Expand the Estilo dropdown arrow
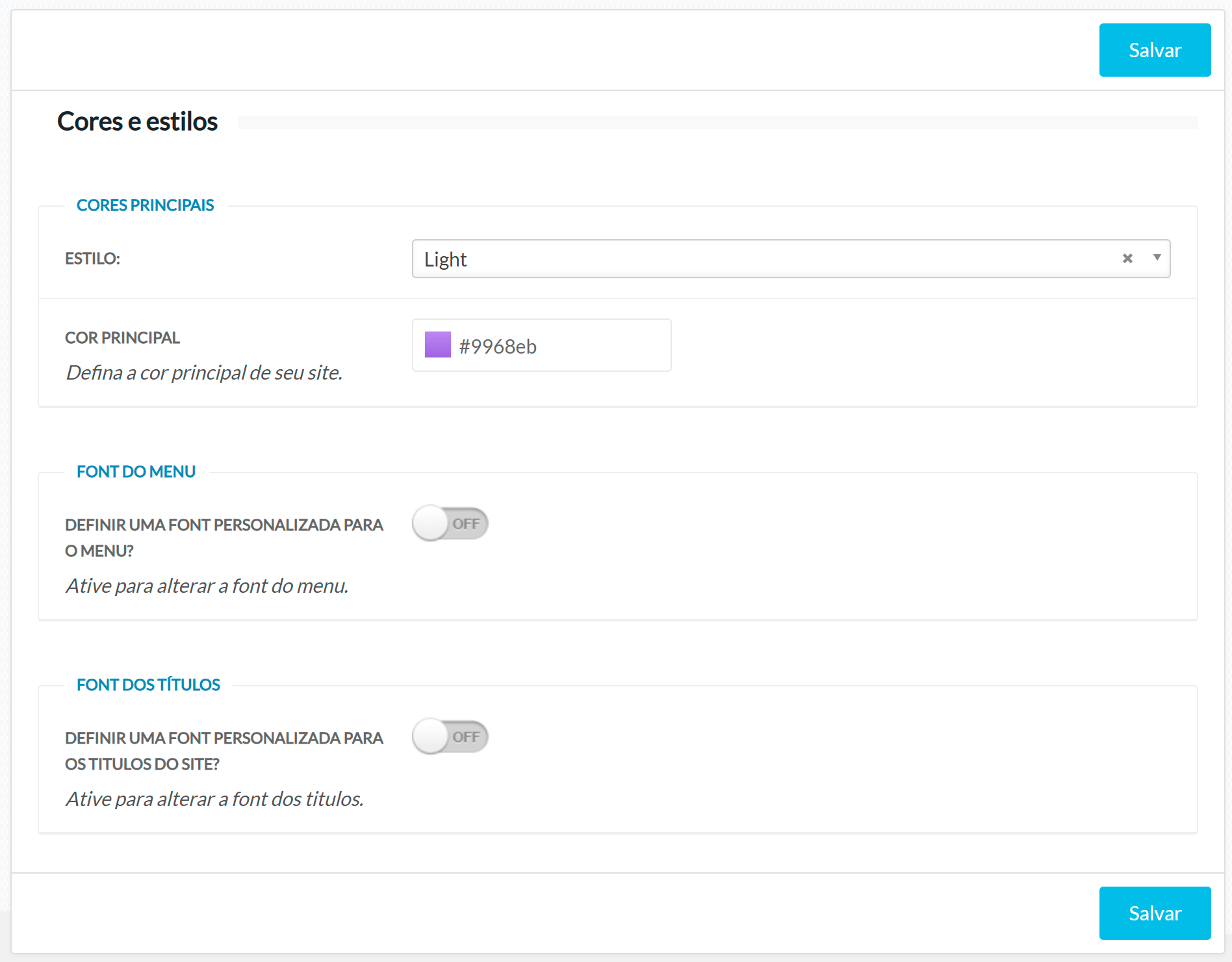This screenshot has width=1232, height=962. click(1157, 258)
